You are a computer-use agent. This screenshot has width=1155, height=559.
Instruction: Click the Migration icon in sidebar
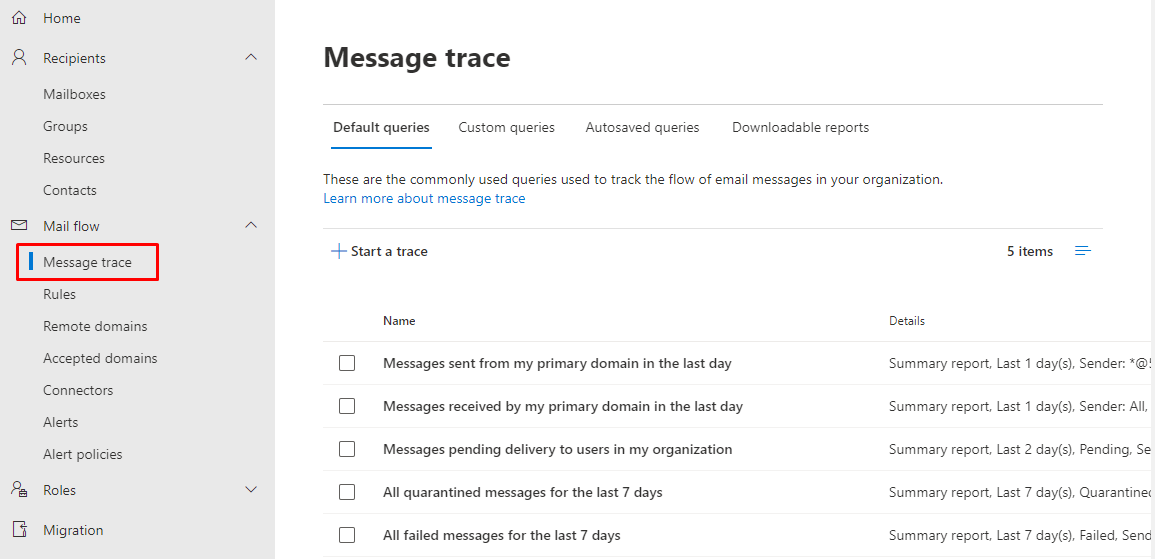pyautogui.click(x=19, y=530)
